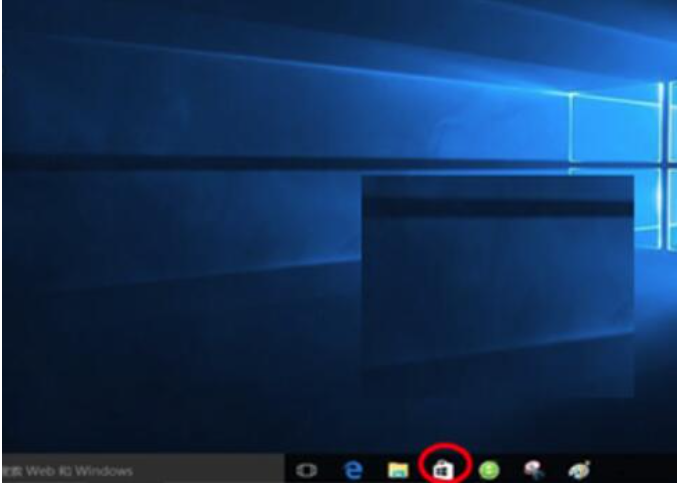Viewport: 677px width, 488px height.
Task: Click empty desktop area at top left
Action: [x=60, y=50]
